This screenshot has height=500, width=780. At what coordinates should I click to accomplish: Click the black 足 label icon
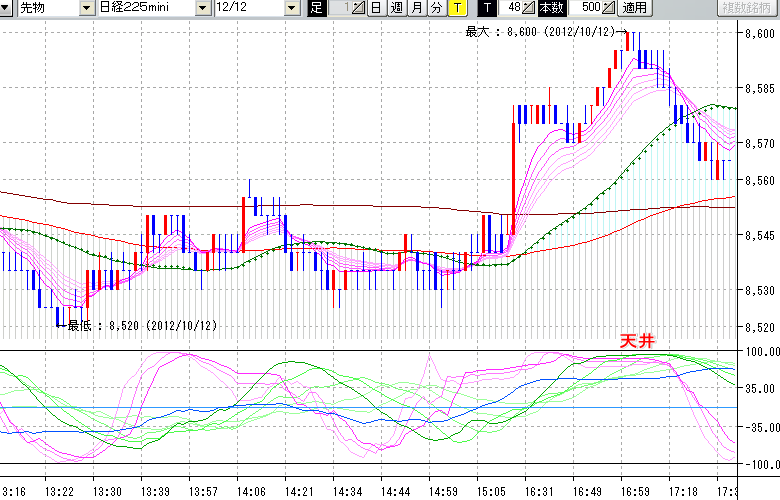pyautogui.click(x=316, y=8)
